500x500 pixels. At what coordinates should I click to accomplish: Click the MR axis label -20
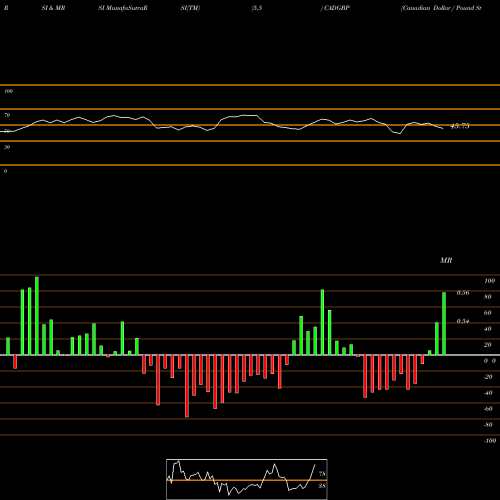click(x=488, y=377)
